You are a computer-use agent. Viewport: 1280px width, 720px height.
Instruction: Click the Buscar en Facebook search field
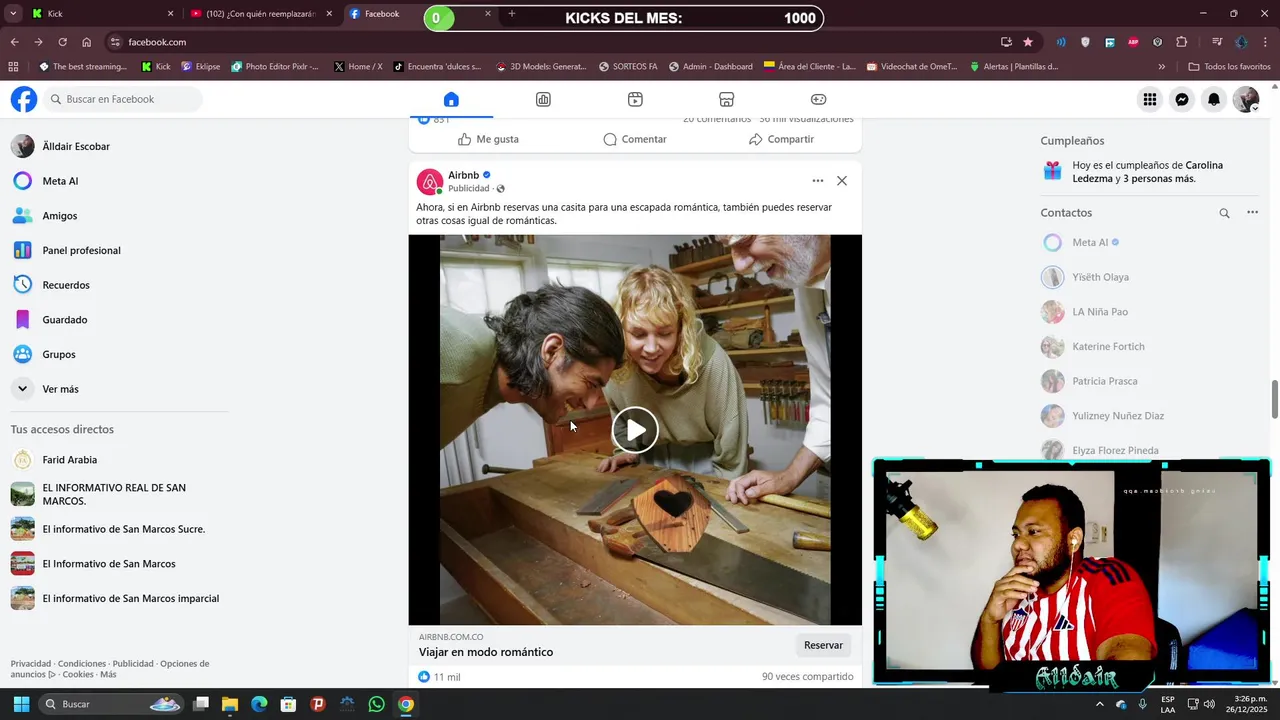pyautogui.click(x=124, y=99)
